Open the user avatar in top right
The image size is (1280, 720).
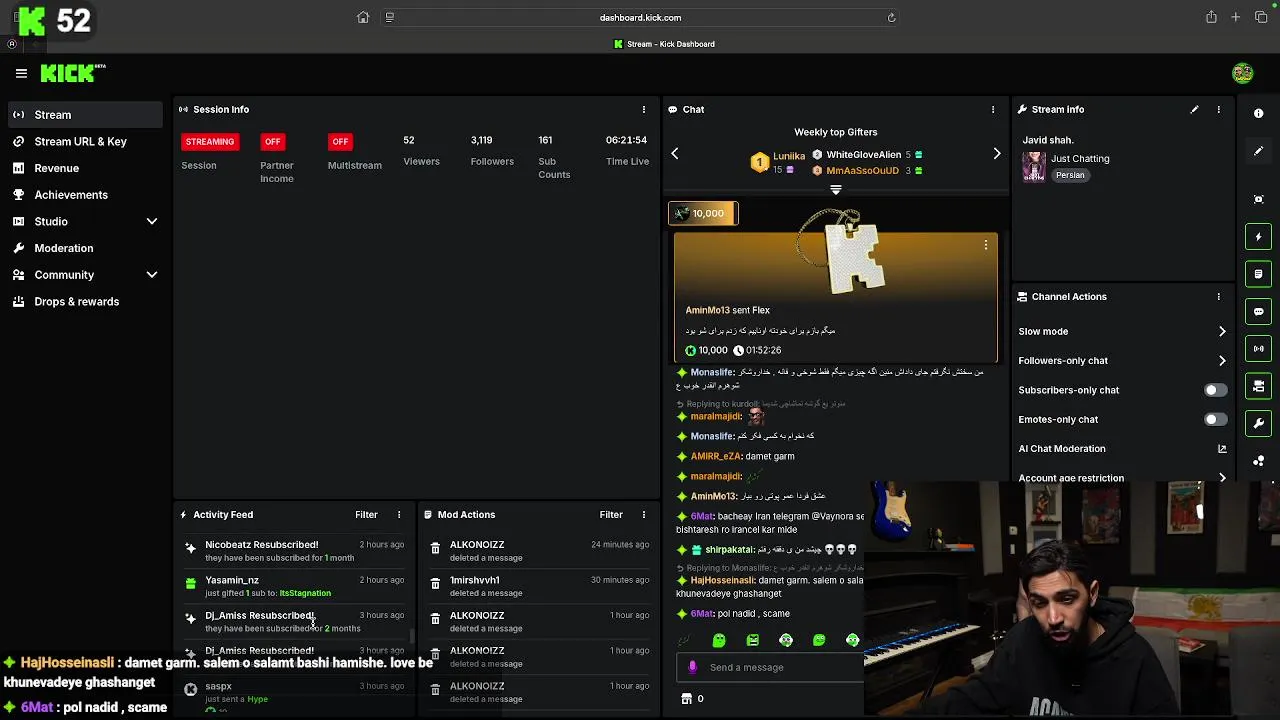coord(1243,73)
